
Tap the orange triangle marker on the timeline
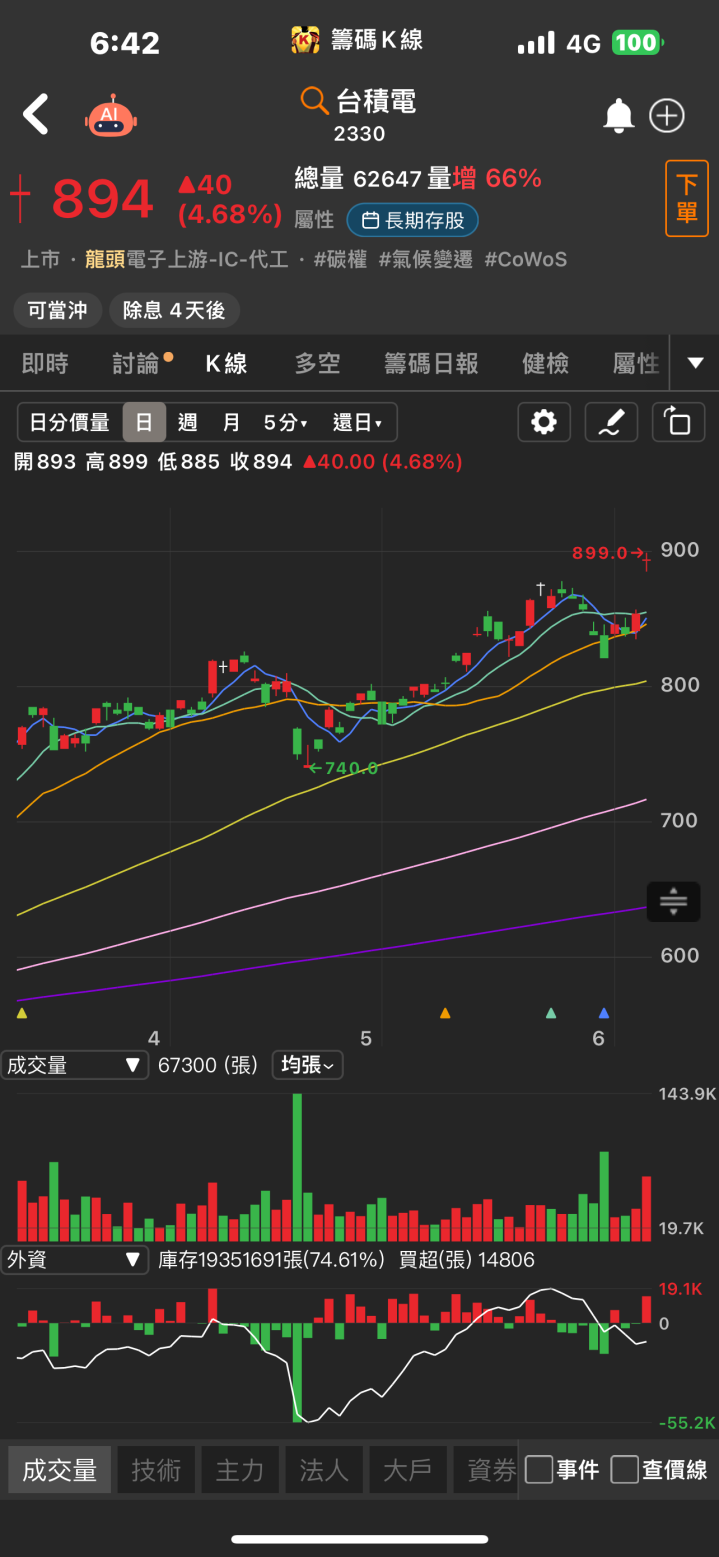[x=445, y=1013]
